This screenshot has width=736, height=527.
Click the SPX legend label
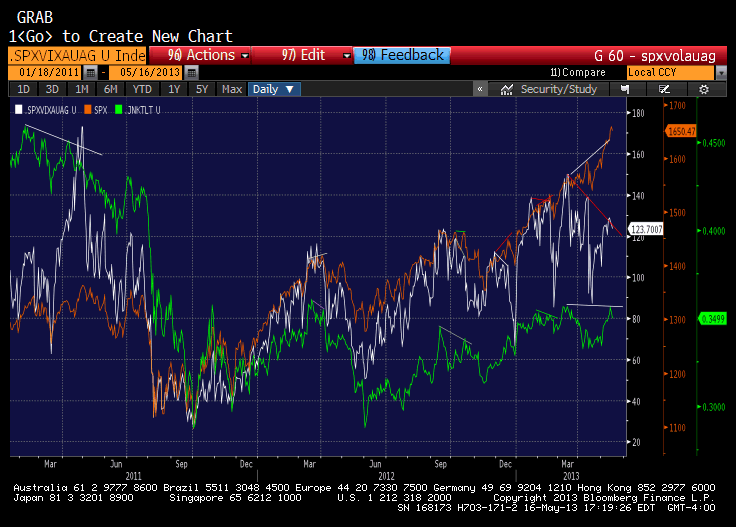click(100, 110)
